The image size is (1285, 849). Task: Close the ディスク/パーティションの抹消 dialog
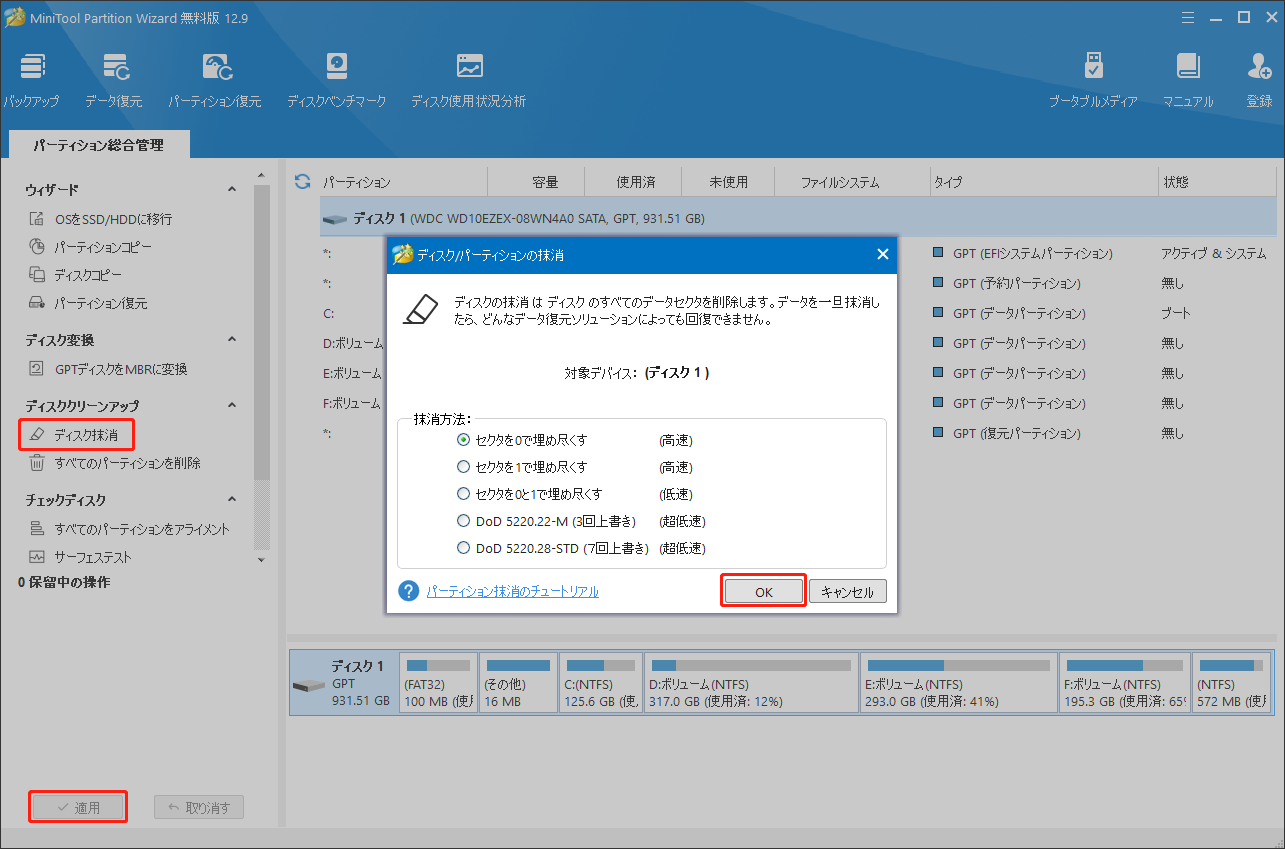tap(882, 255)
